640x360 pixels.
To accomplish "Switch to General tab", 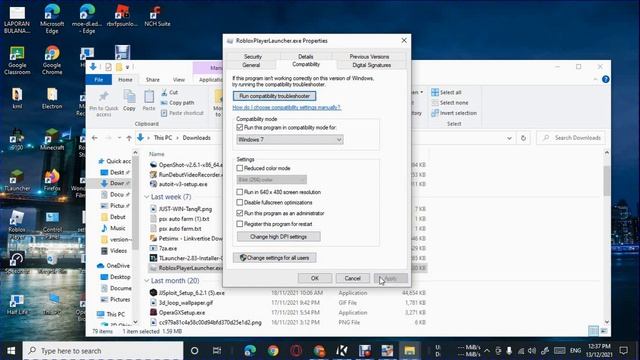I will 251,65.
